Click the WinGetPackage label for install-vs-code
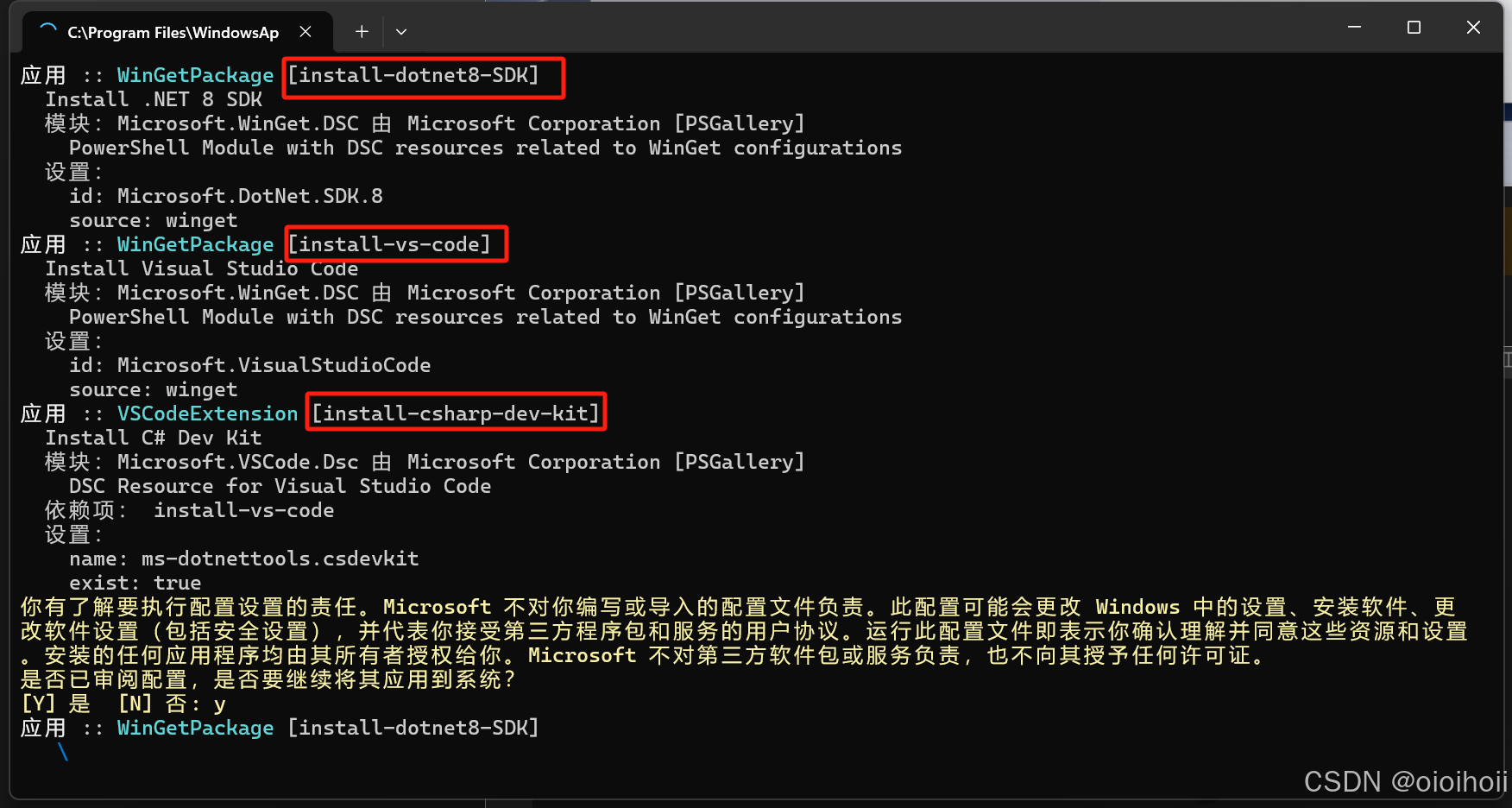This screenshot has width=1512, height=808. pos(195,244)
